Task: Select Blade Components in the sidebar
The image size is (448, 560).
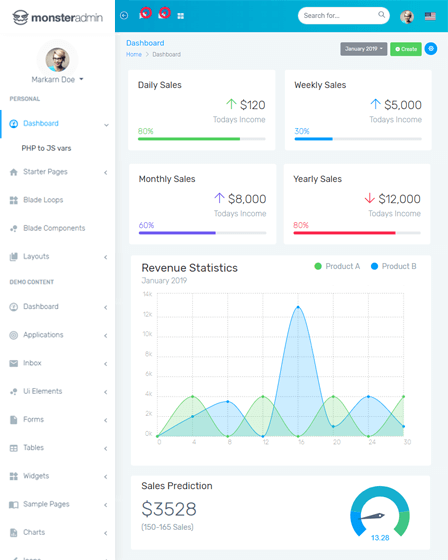Action: tap(54, 228)
